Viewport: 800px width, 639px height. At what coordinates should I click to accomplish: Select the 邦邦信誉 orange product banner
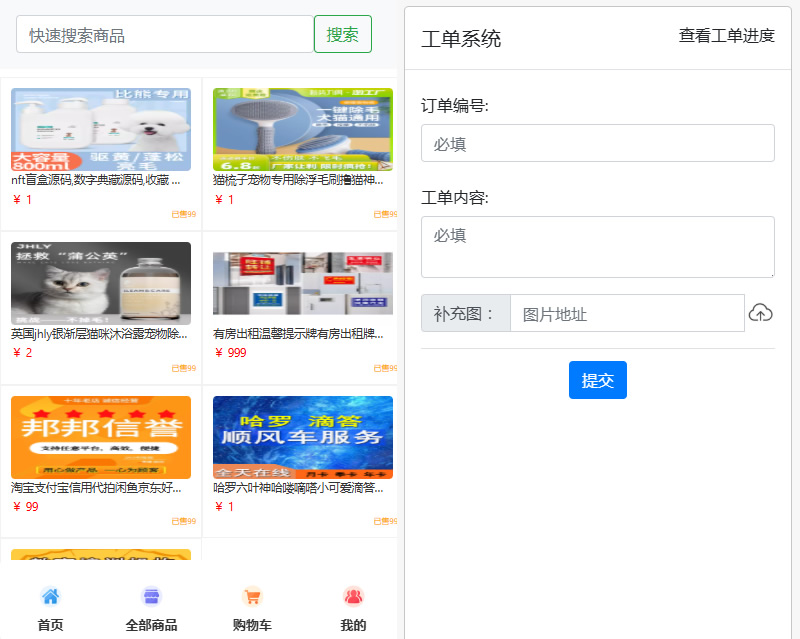click(100, 437)
